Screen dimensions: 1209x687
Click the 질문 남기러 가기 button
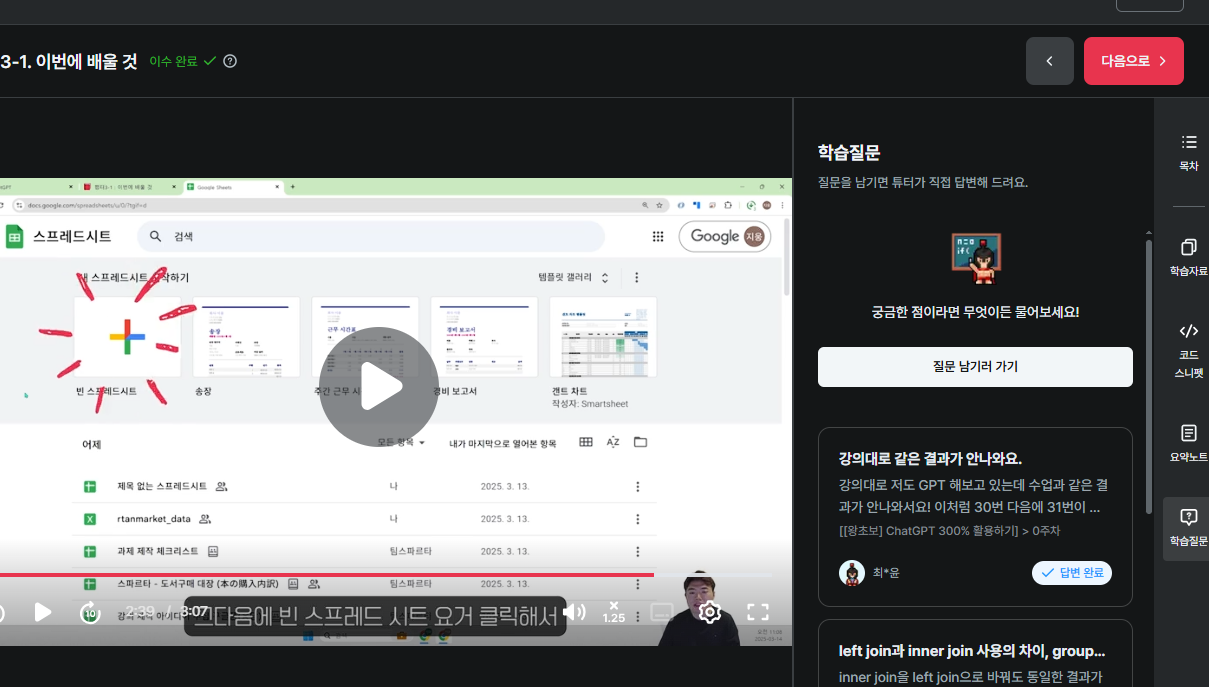click(975, 367)
